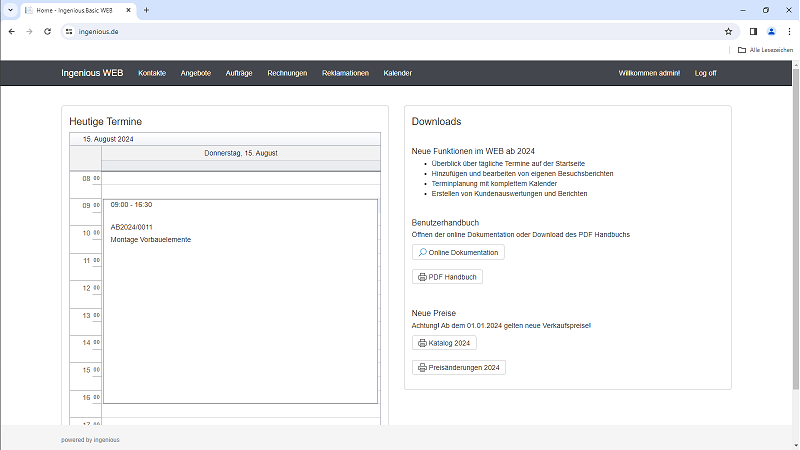Open the Aufträge menu
This screenshot has width=800, height=450.
239,73
